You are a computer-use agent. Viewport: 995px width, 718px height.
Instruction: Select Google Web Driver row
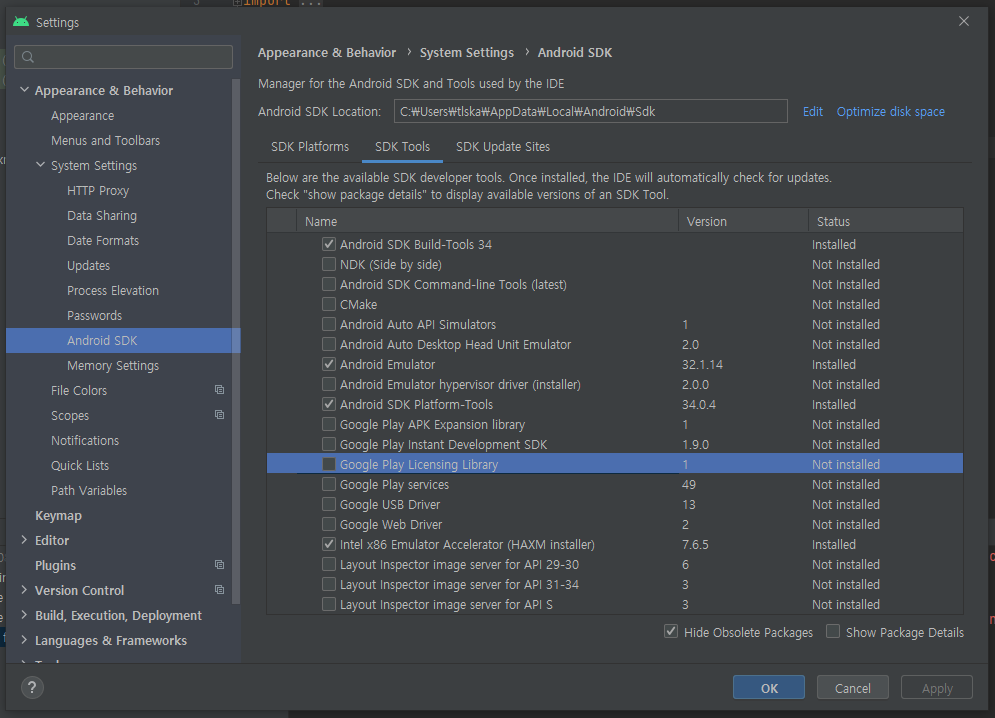615,524
